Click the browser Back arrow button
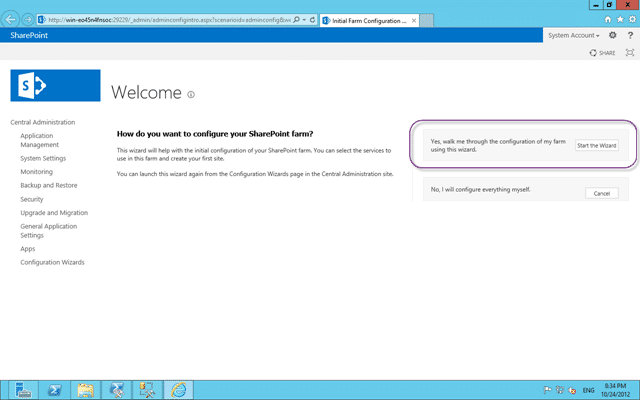Viewport: 640px width, 400px height. [x=11, y=19]
